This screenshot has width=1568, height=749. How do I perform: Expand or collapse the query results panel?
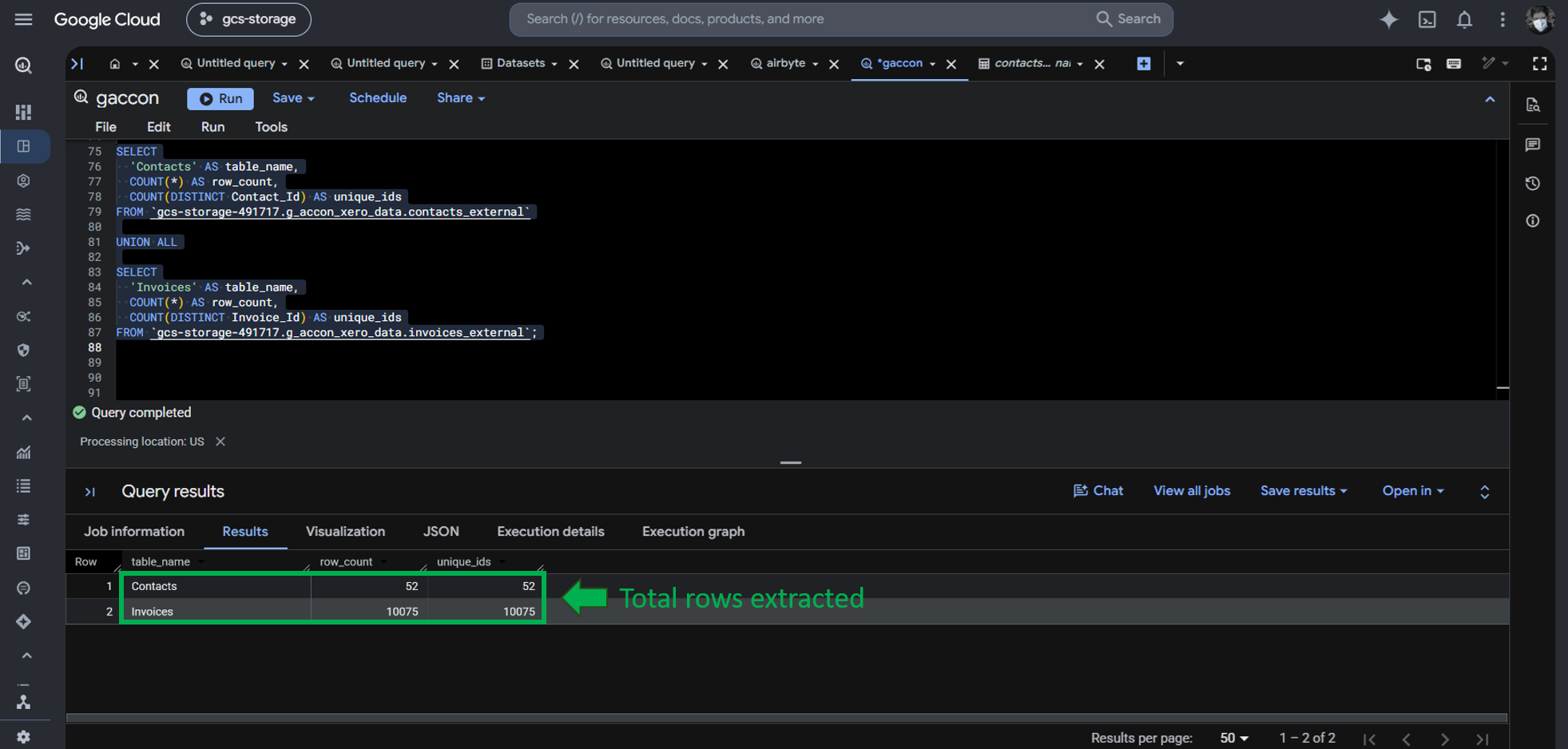(x=1484, y=492)
